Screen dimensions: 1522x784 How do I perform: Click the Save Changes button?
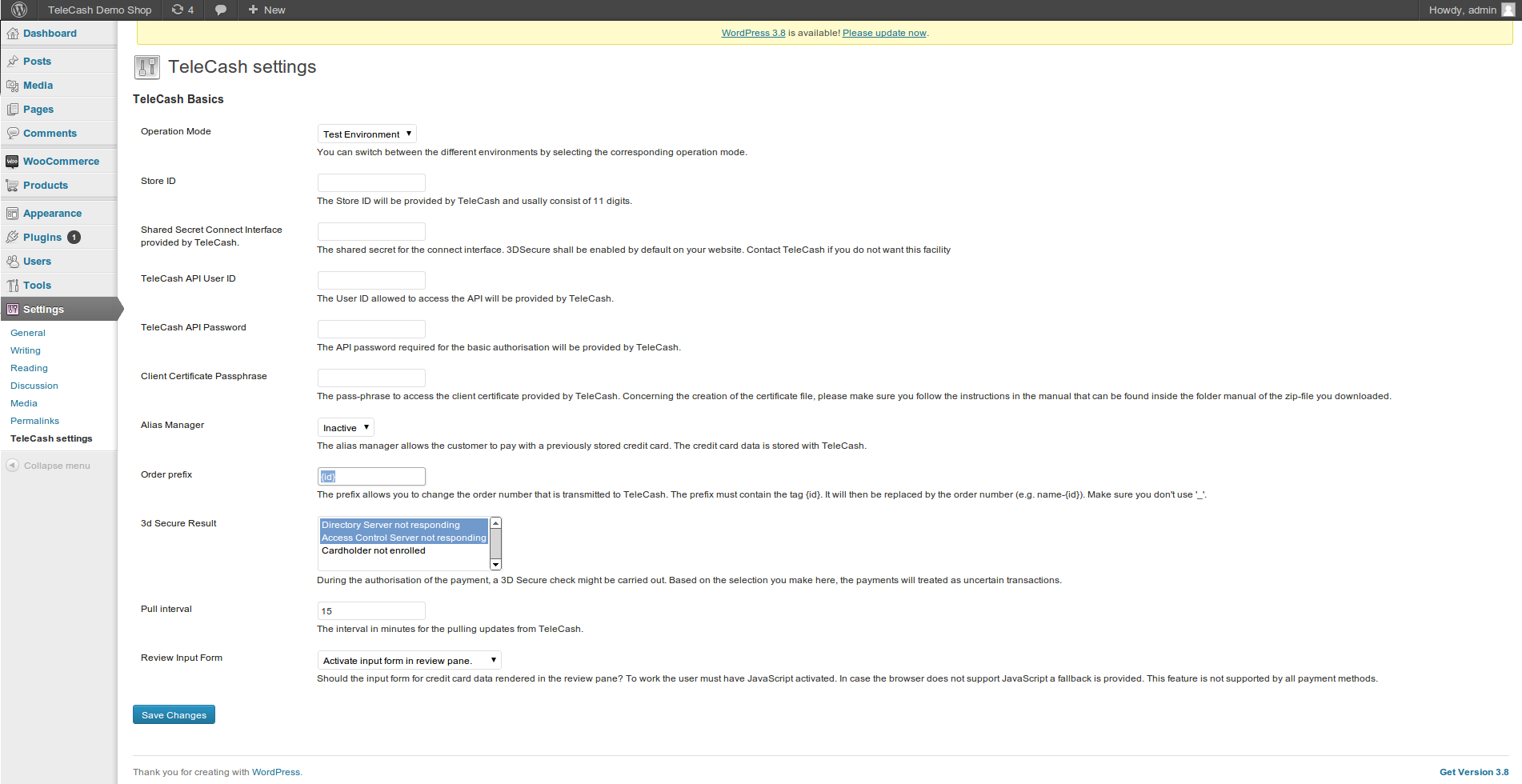point(174,714)
